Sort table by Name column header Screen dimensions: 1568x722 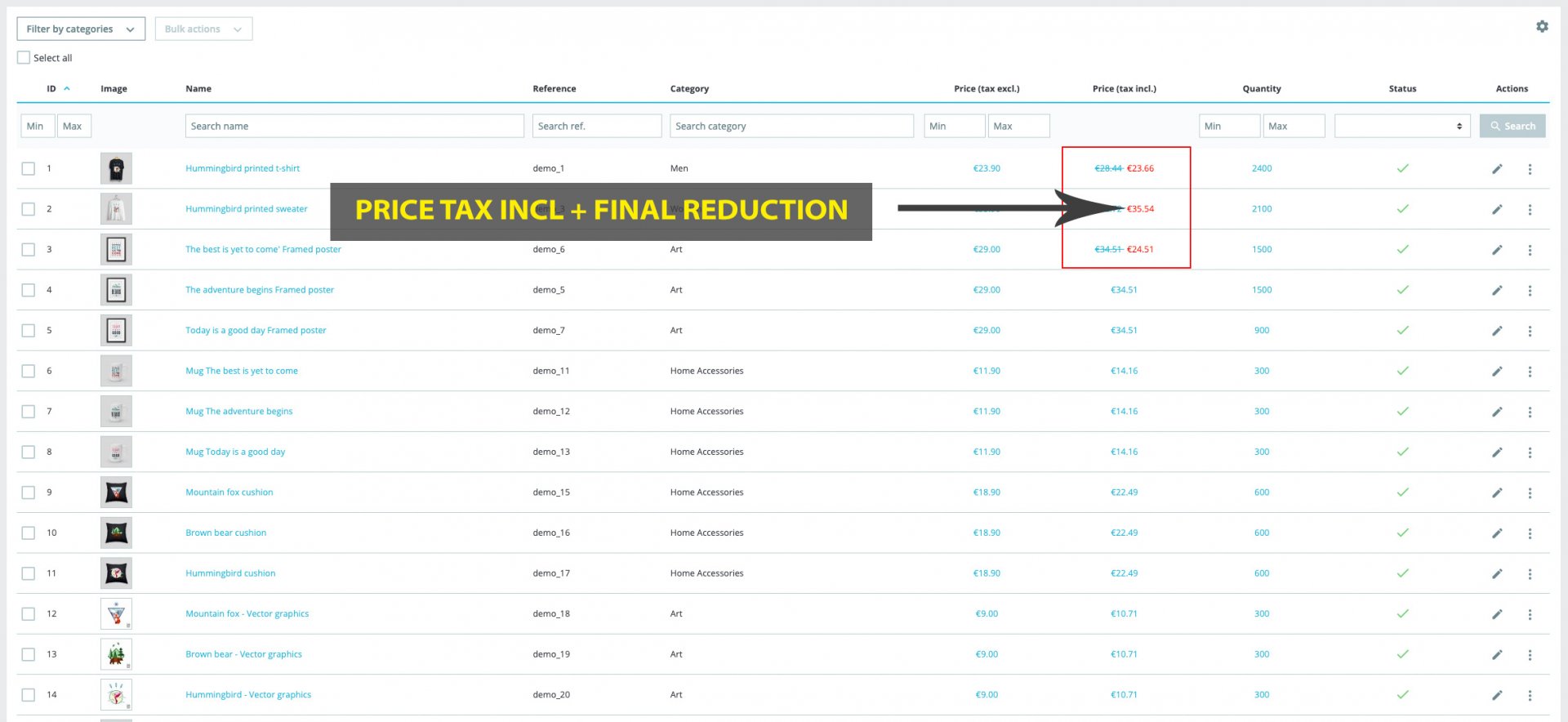[198, 89]
